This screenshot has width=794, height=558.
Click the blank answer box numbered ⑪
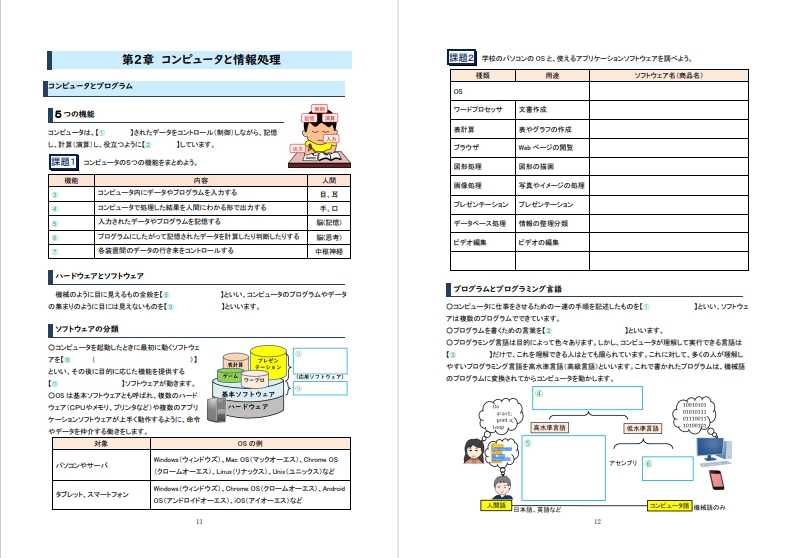tap(320, 361)
